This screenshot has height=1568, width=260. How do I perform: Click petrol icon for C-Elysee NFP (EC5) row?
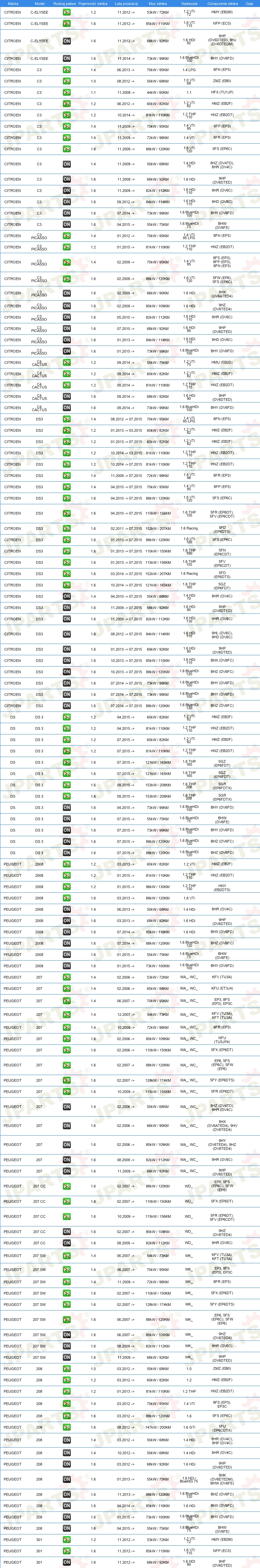coord(66,24)
